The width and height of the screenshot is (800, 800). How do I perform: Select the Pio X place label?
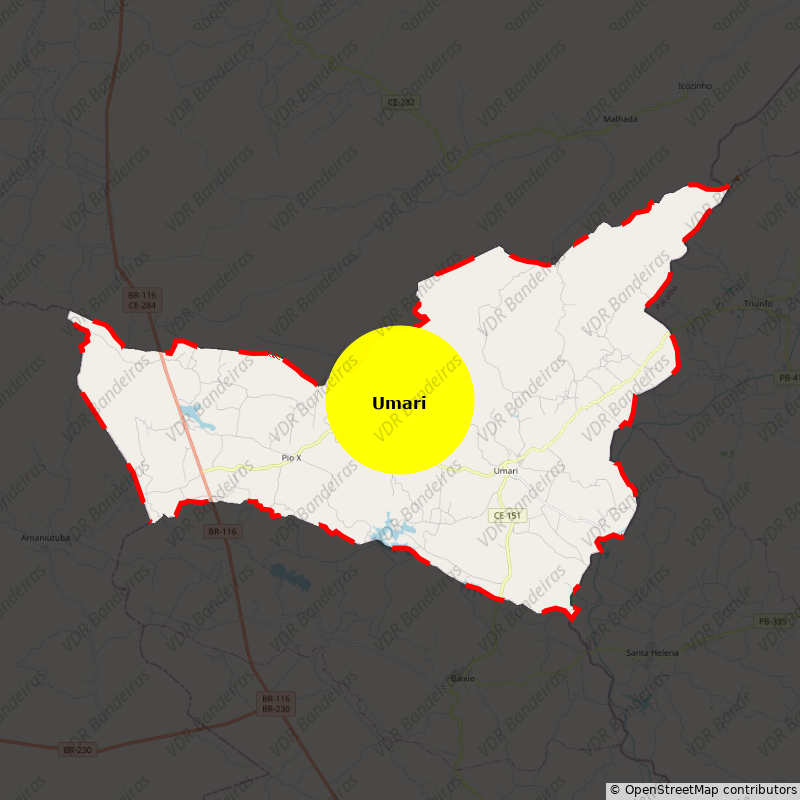tap(291, 458)
